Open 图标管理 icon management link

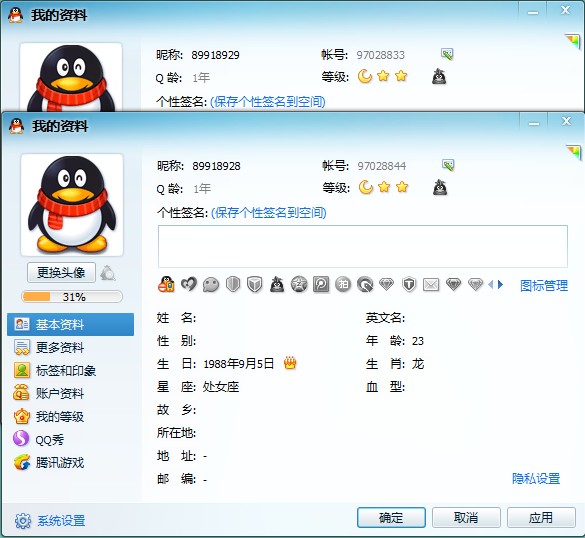(x=544, y=286)
